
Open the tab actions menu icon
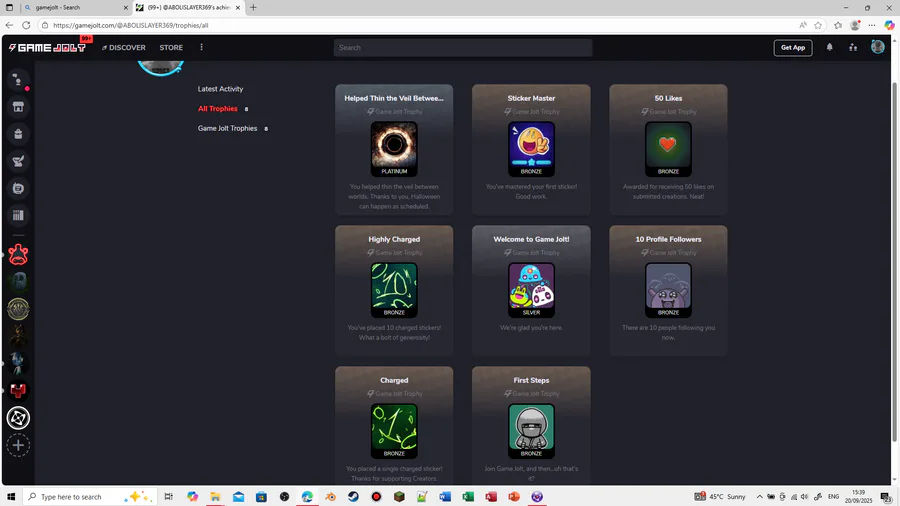9,7
